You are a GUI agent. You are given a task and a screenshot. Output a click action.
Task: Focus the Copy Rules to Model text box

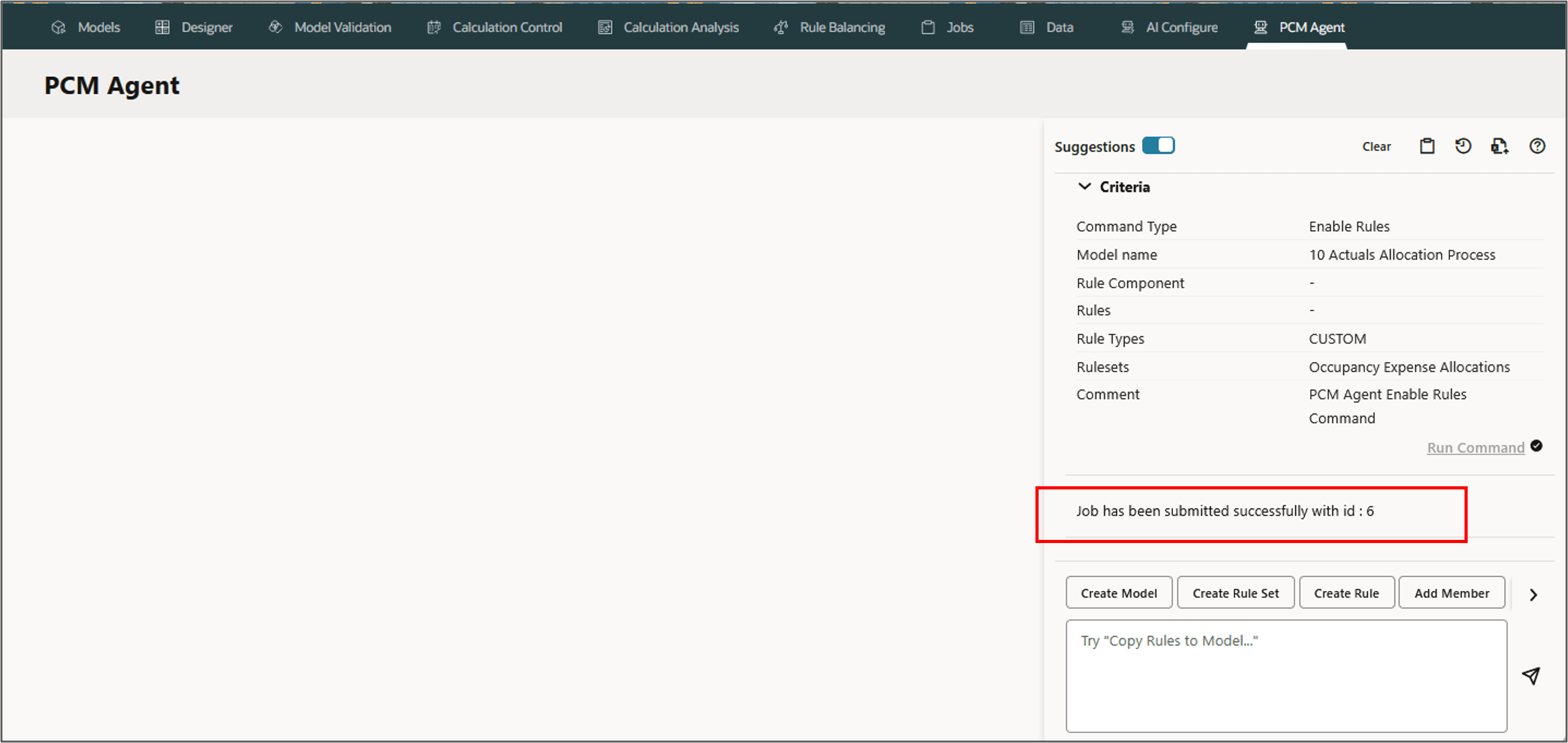1286,676
